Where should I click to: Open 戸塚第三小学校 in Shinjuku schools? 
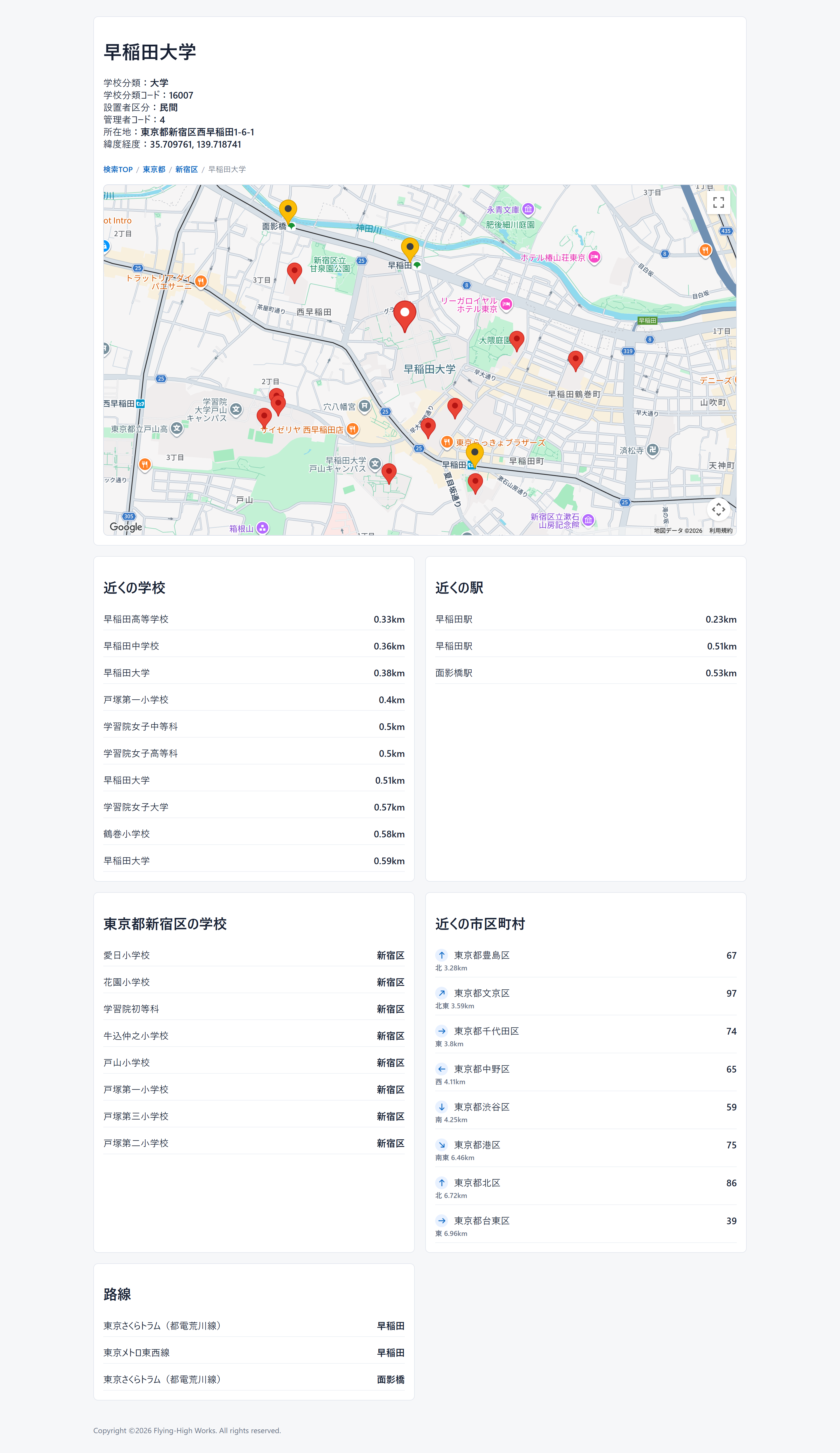pos(254,1116)
